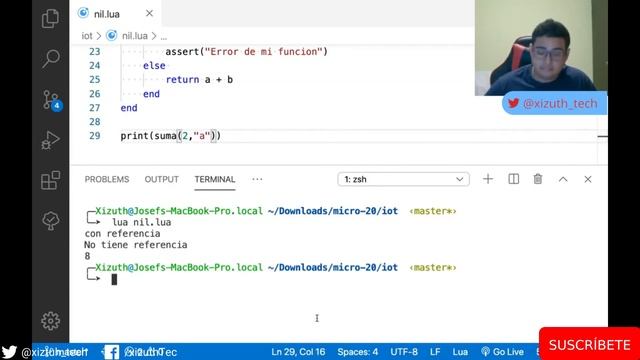
Task: Change indentation via Spaces: 4
Action: (358, 352)
